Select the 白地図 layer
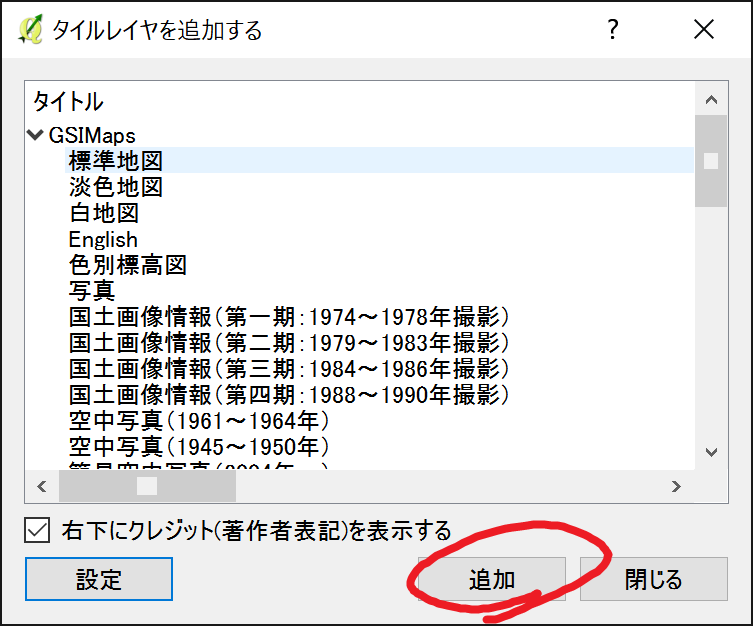The image size is (753, 626). (104, 213)
